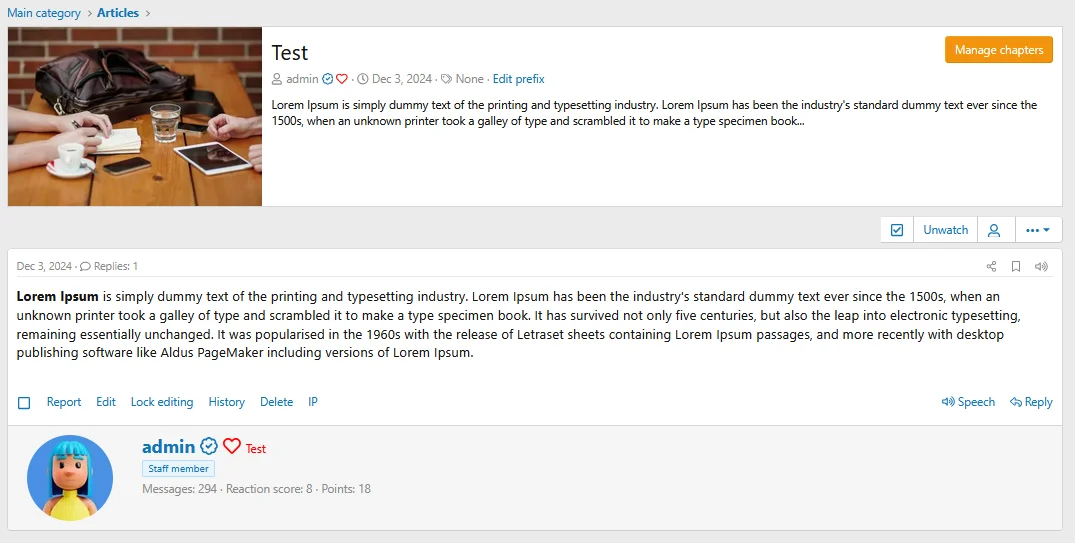Click the speaker icon in the post header
This screenshot has width=1075, height=543.
click(x=1041, y=266)
